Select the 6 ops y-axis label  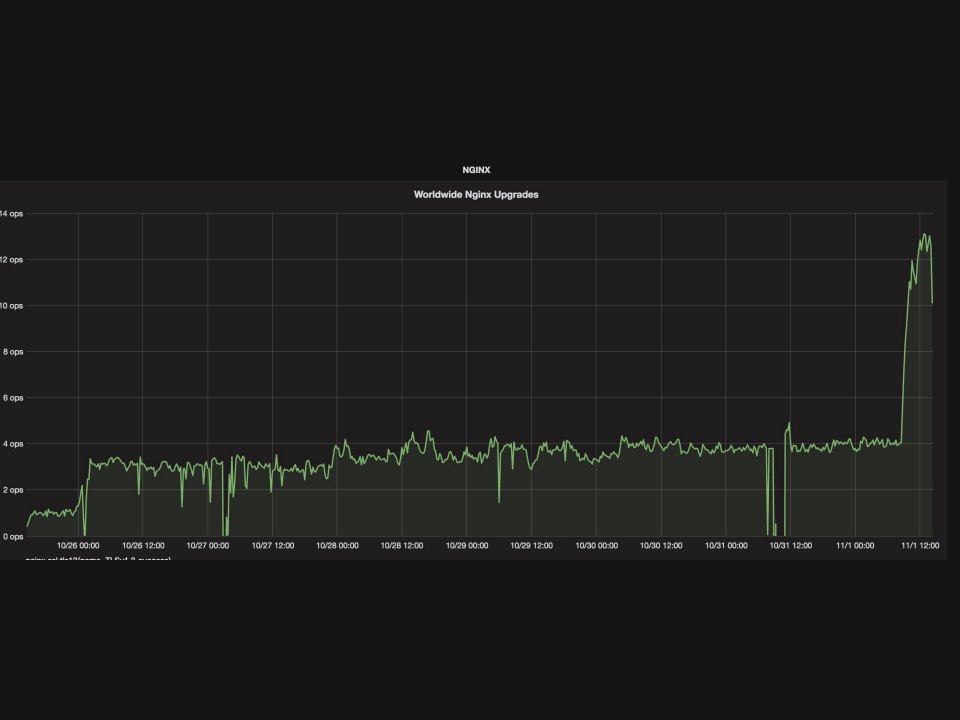(10, 398)
